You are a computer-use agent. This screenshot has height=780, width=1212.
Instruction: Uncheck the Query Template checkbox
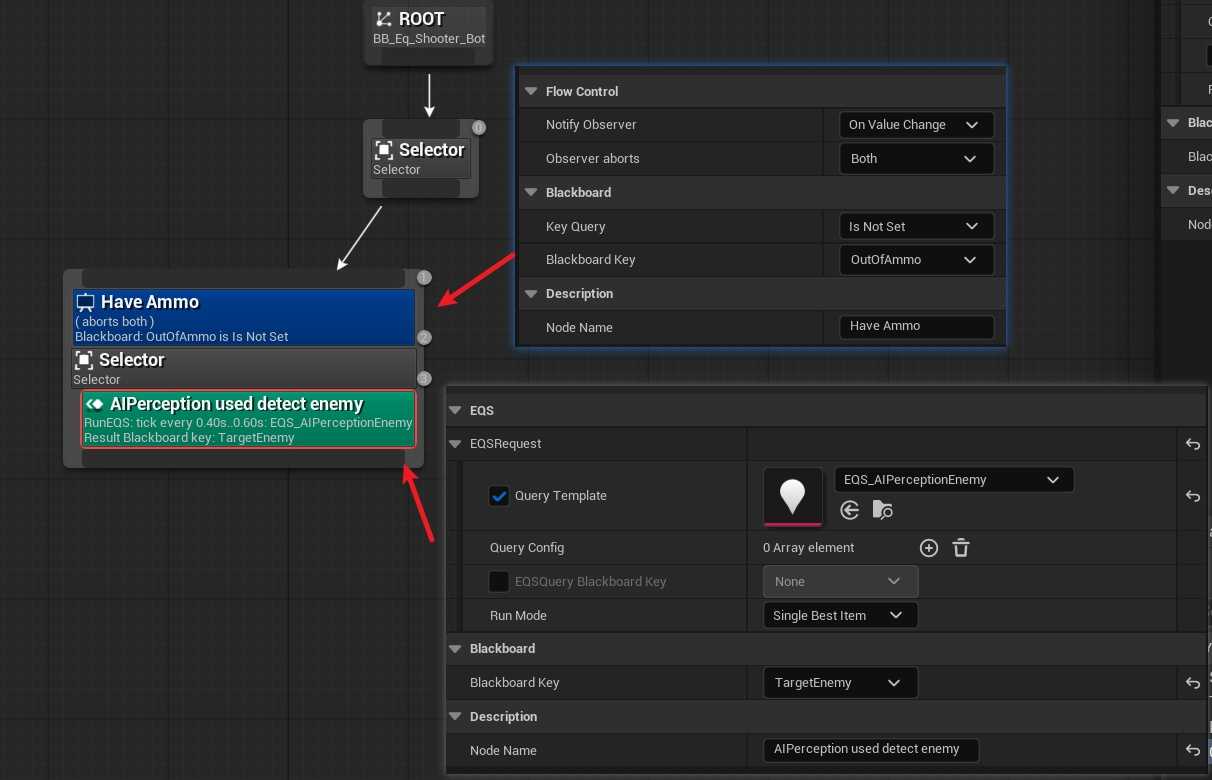(x=499, y=496)
